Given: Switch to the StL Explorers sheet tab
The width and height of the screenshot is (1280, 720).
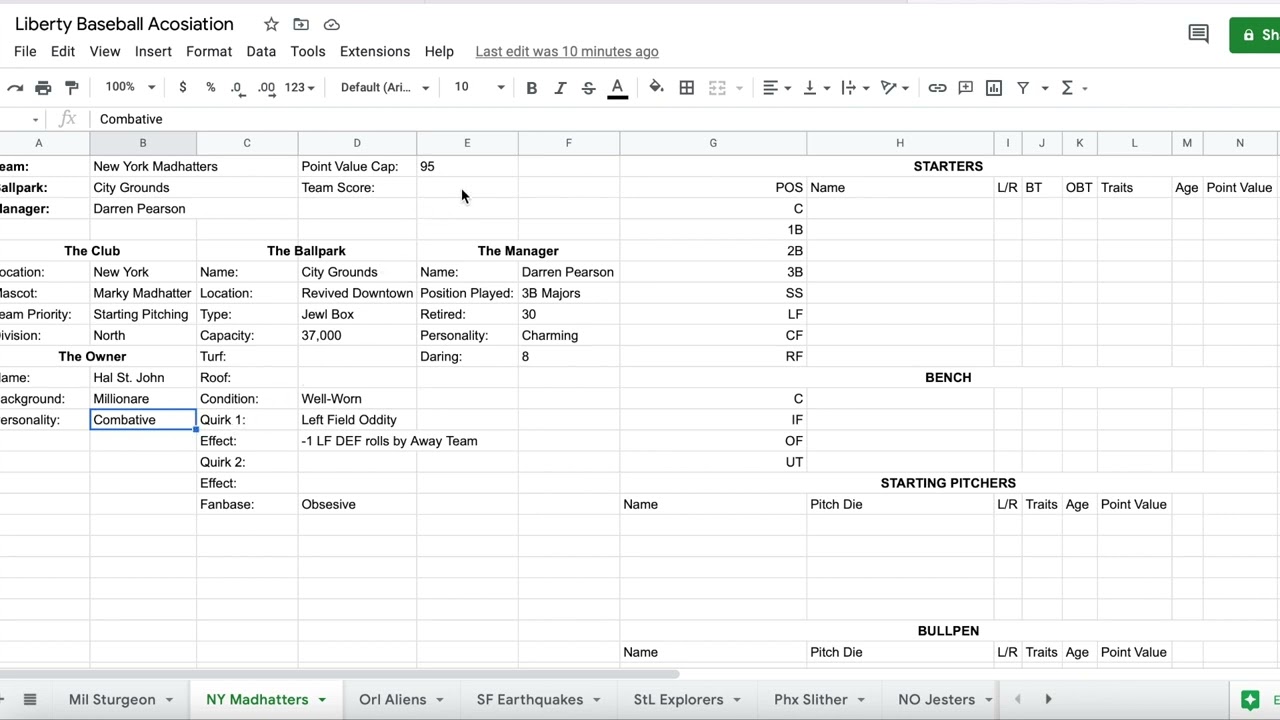Looking at the screenshot, I should (679, 700).
